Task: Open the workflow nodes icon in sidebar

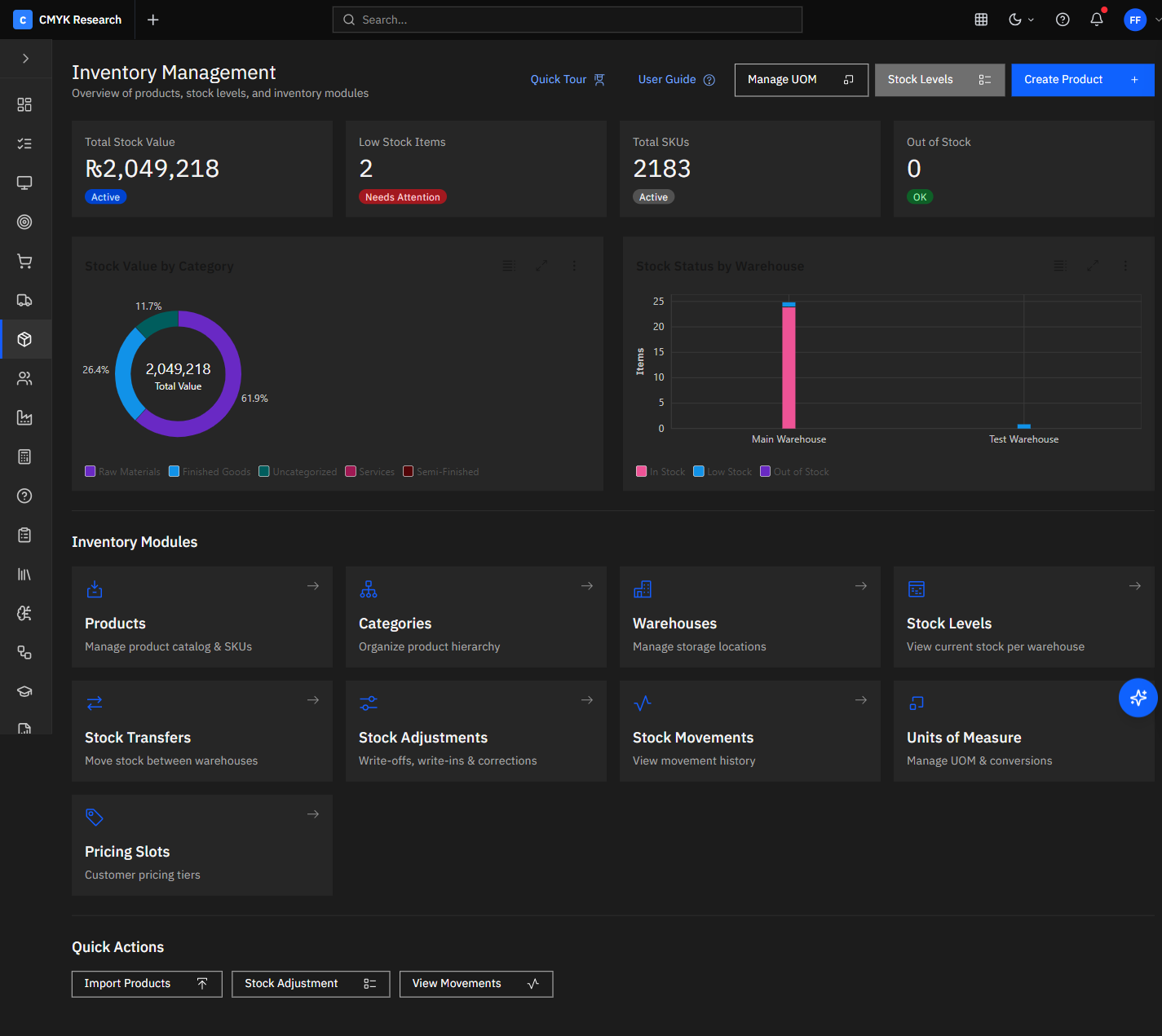Action: (24, 652)
